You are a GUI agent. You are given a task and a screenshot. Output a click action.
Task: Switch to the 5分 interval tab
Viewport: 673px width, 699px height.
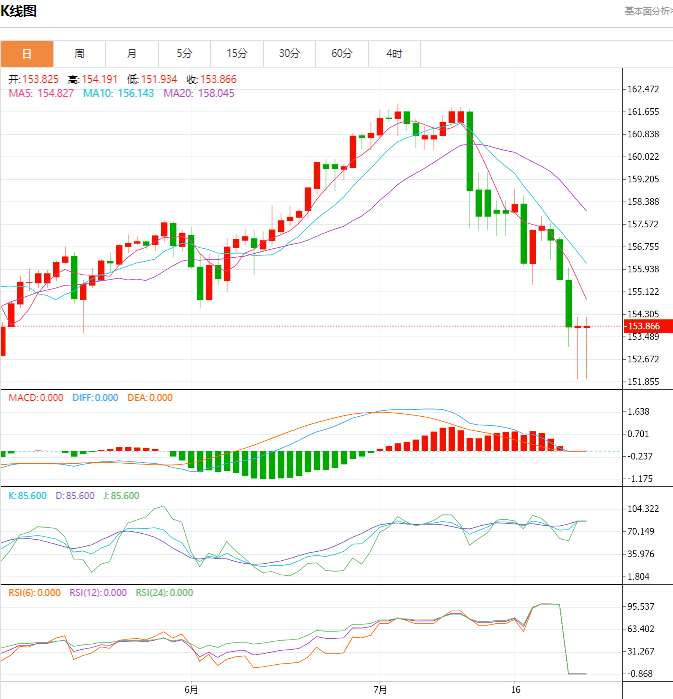pyautogui.click(x=184, y=54)
